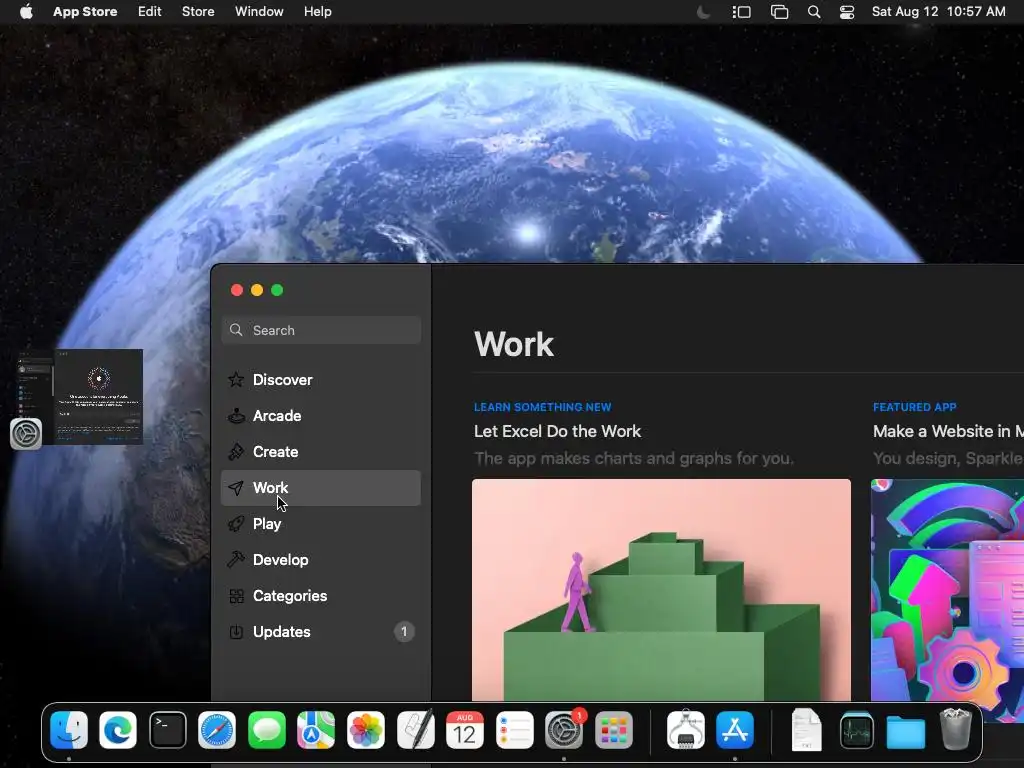Click the LEARN SOMETHING NEW label
The image size is (1024, 768).
tap(543, 408)
